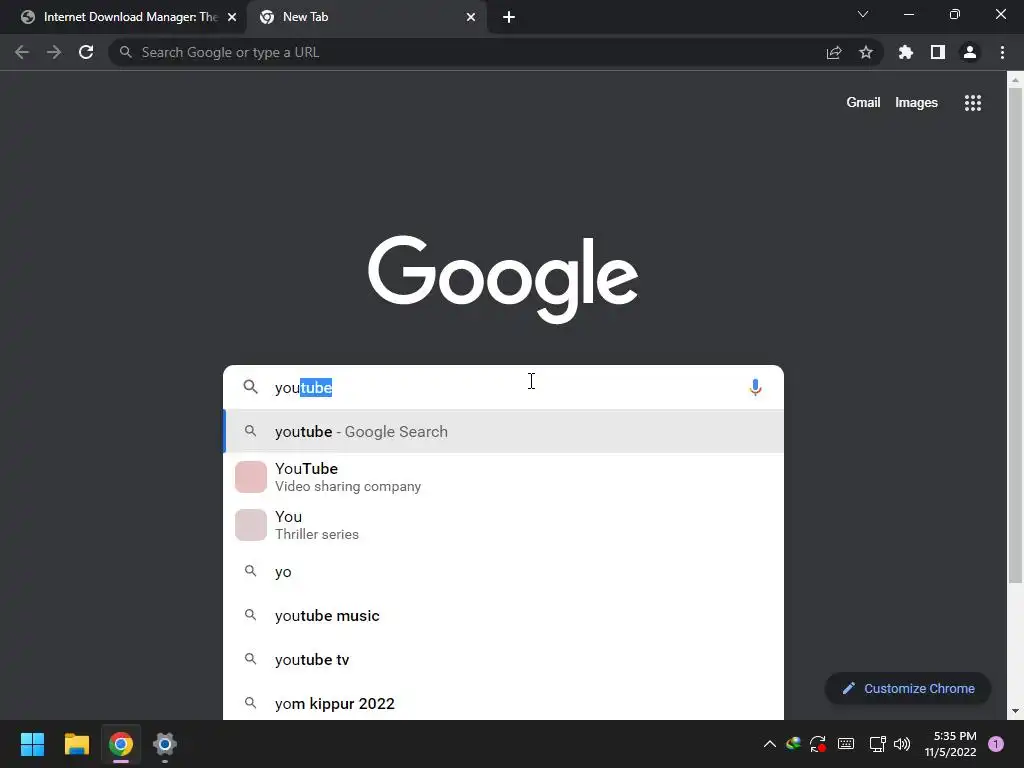Open the notification badge showing 1
1024x768 pixels.
coord(996,744)
